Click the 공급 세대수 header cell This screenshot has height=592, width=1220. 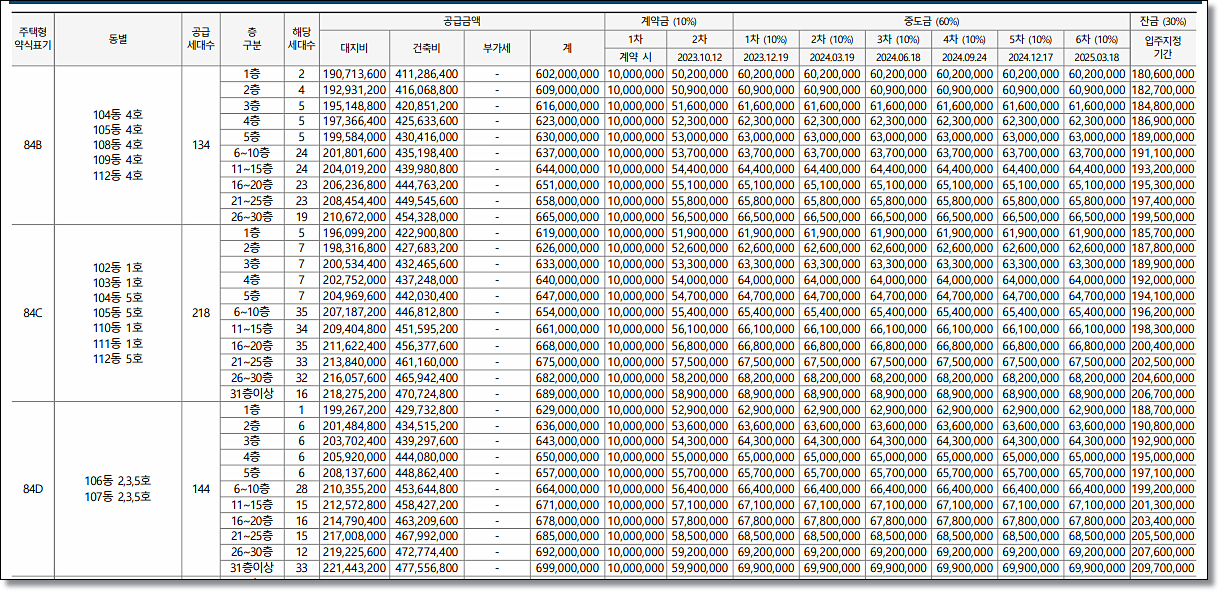tap(200, 39)
